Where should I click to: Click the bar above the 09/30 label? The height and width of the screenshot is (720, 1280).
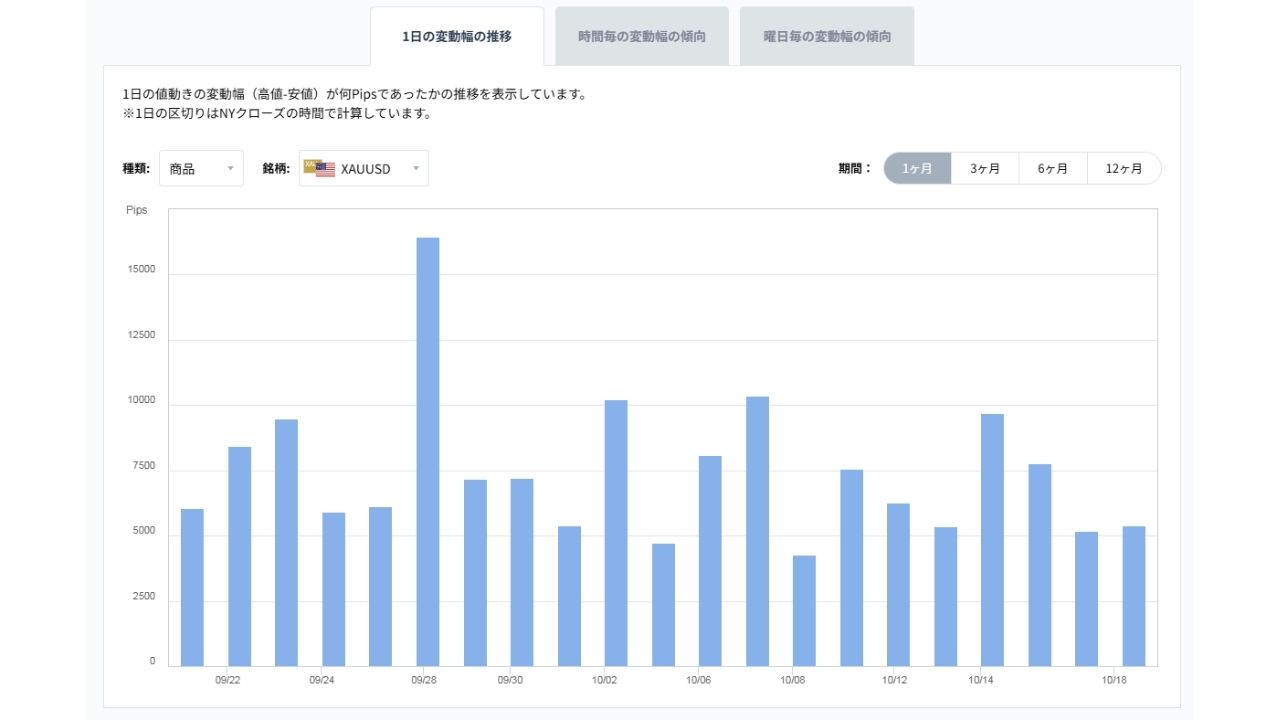(522, 572)
